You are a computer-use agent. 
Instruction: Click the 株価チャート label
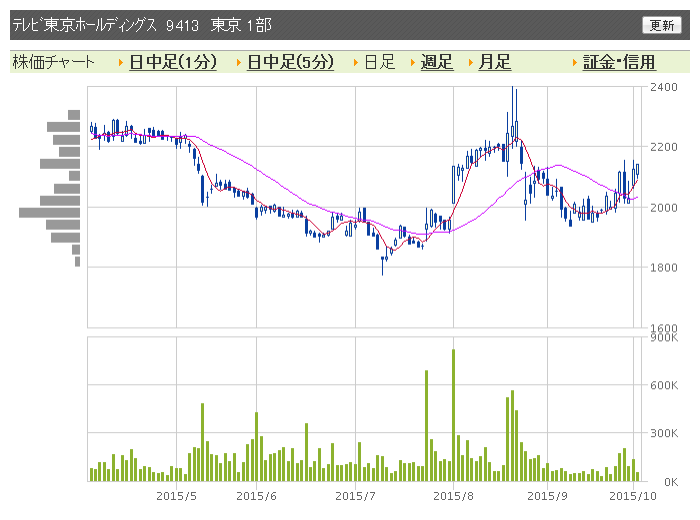click(x=54, y=62)
